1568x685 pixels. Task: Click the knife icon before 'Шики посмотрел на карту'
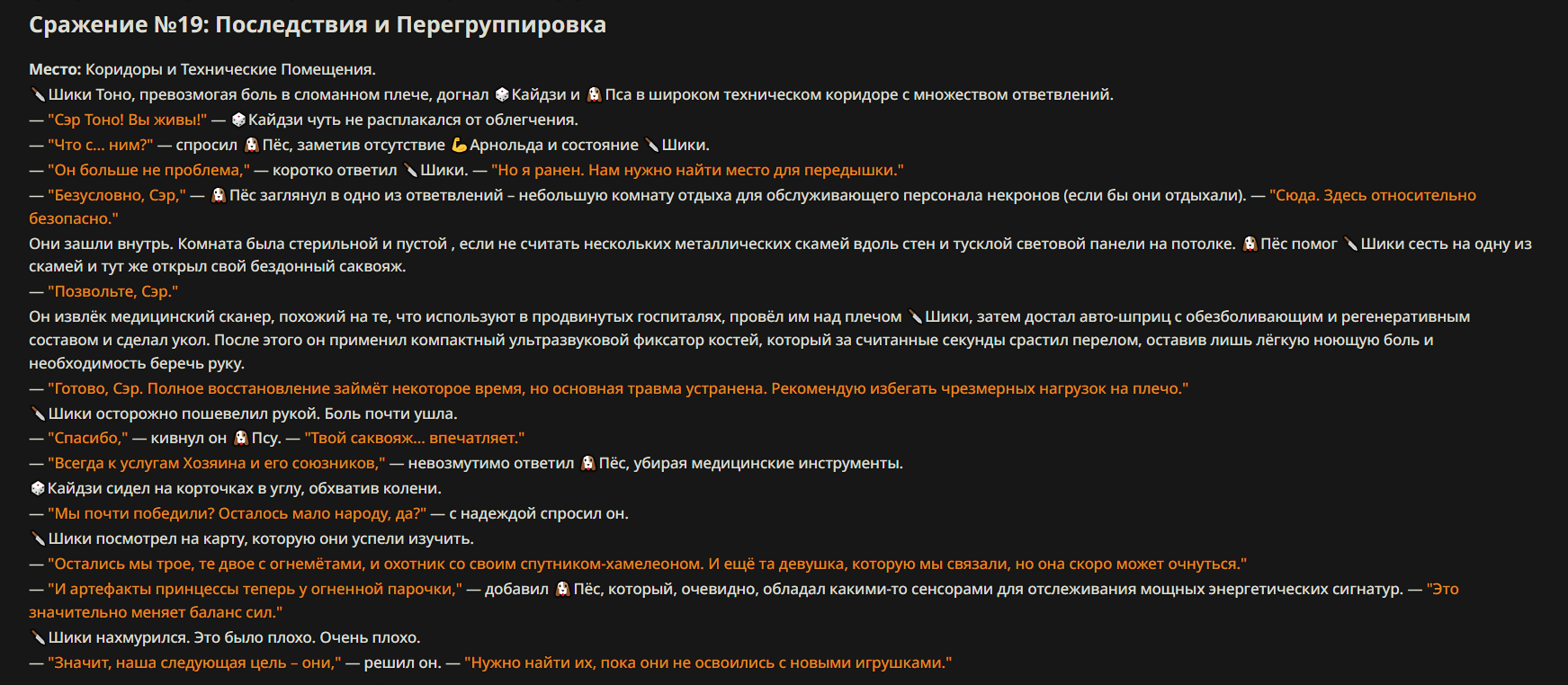pyautogui.click(x=38, y=538)
